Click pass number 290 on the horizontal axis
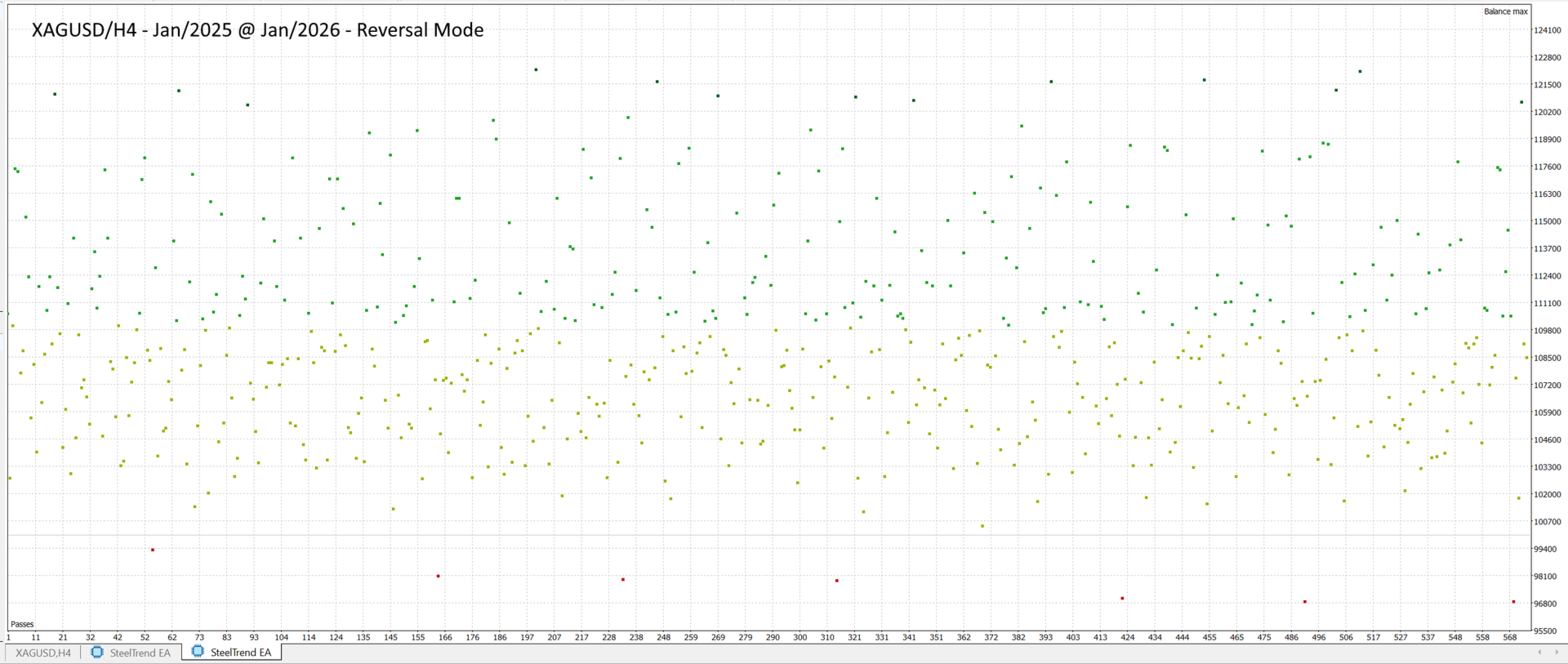The height and width of the screenshot is (664, 1568). pos(773,637)
